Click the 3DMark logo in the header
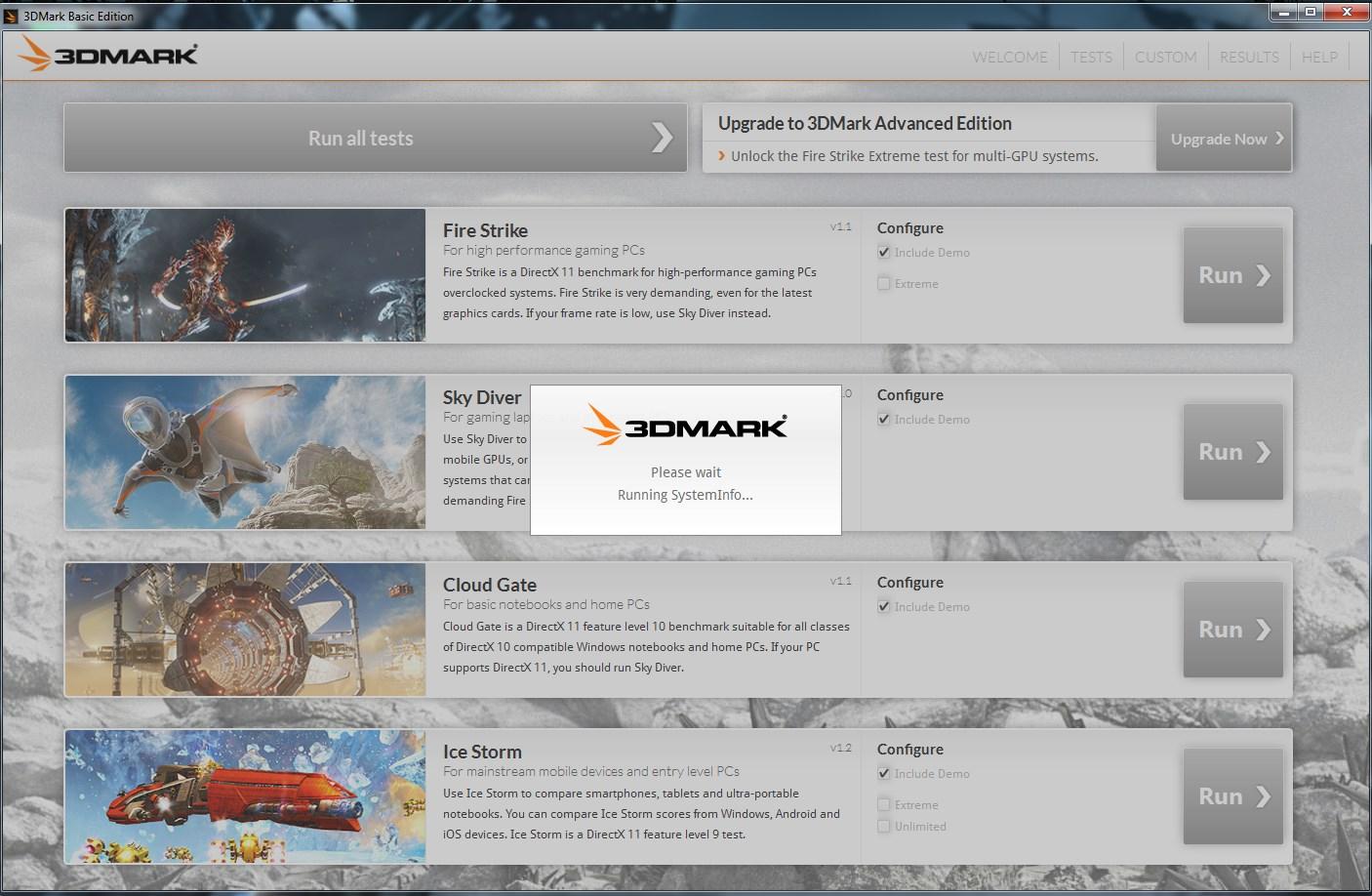1372x896 pixels. coord(107,55)
